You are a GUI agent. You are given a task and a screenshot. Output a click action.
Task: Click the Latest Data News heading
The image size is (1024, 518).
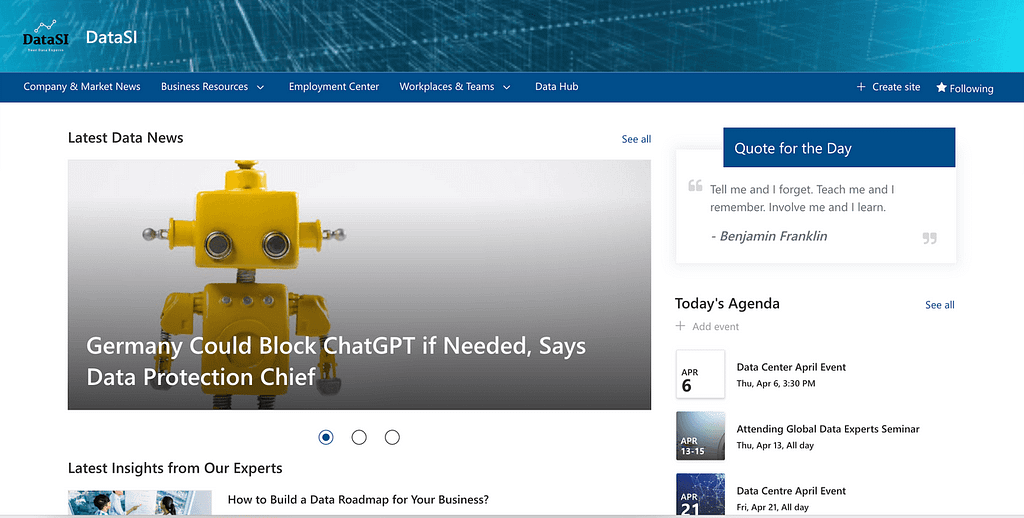(125, 138)
